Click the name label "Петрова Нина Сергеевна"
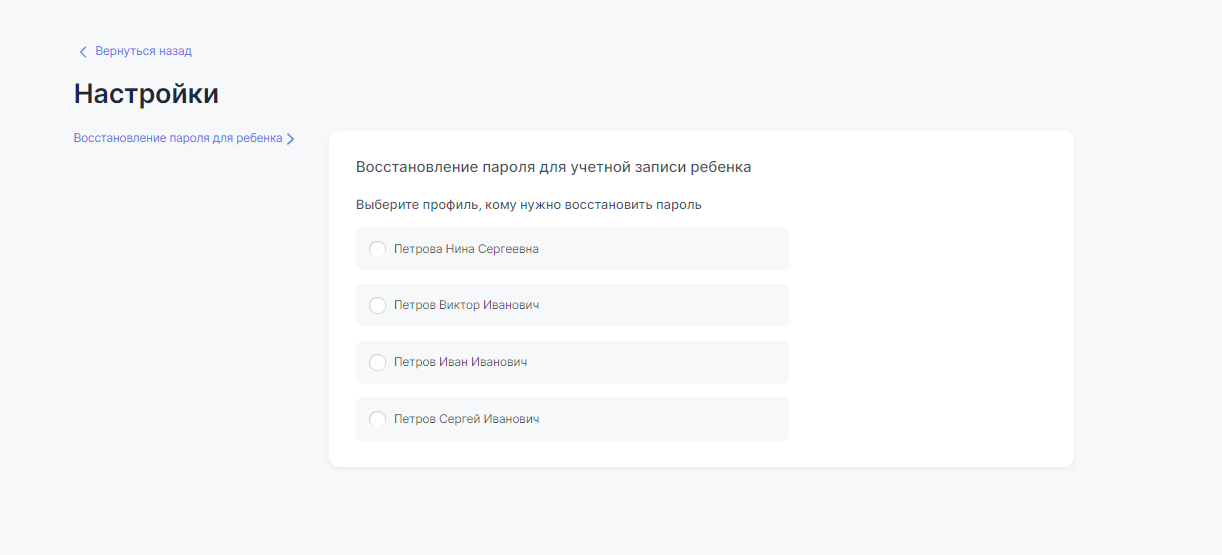Viewport: 1222px width, 555px height. tap(466, 249)
